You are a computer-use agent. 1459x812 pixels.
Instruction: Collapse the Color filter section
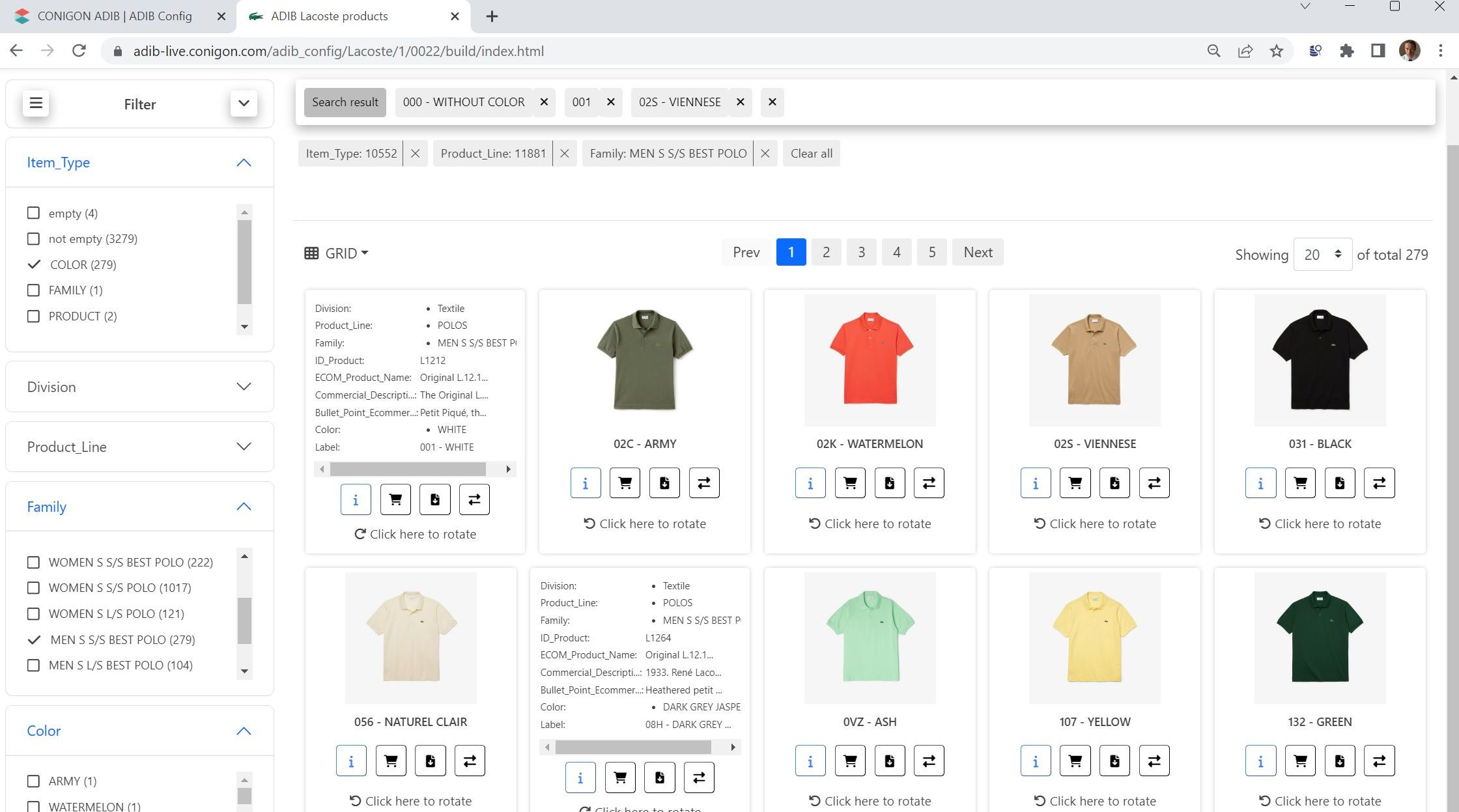pyautogui.click(x=244, y=731)
